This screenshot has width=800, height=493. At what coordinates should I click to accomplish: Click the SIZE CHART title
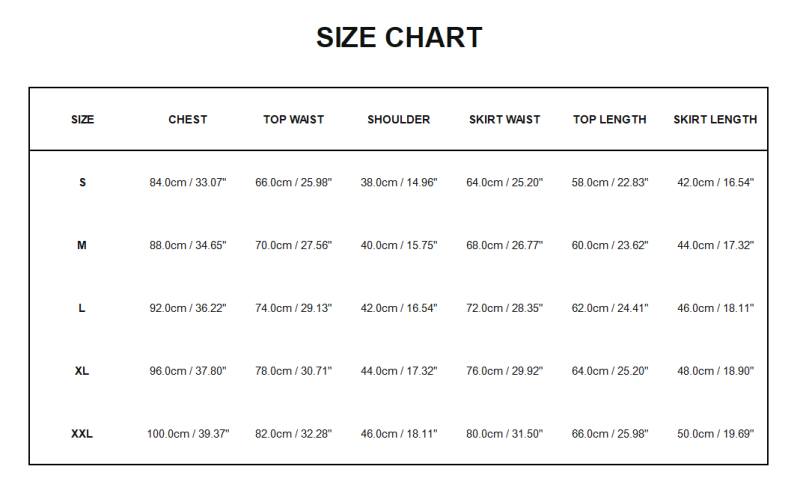pyautogui.click(x=399, y=38)
